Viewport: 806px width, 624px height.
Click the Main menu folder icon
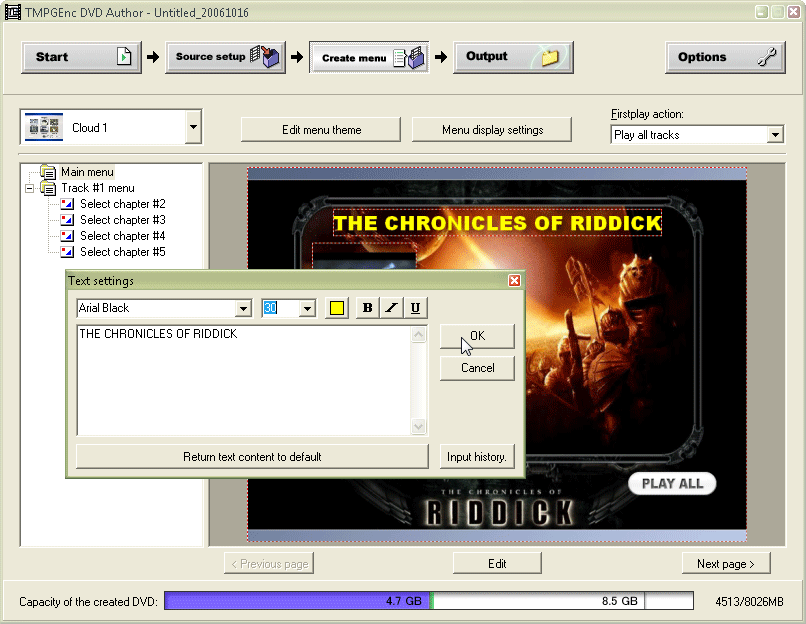point(48,171)
